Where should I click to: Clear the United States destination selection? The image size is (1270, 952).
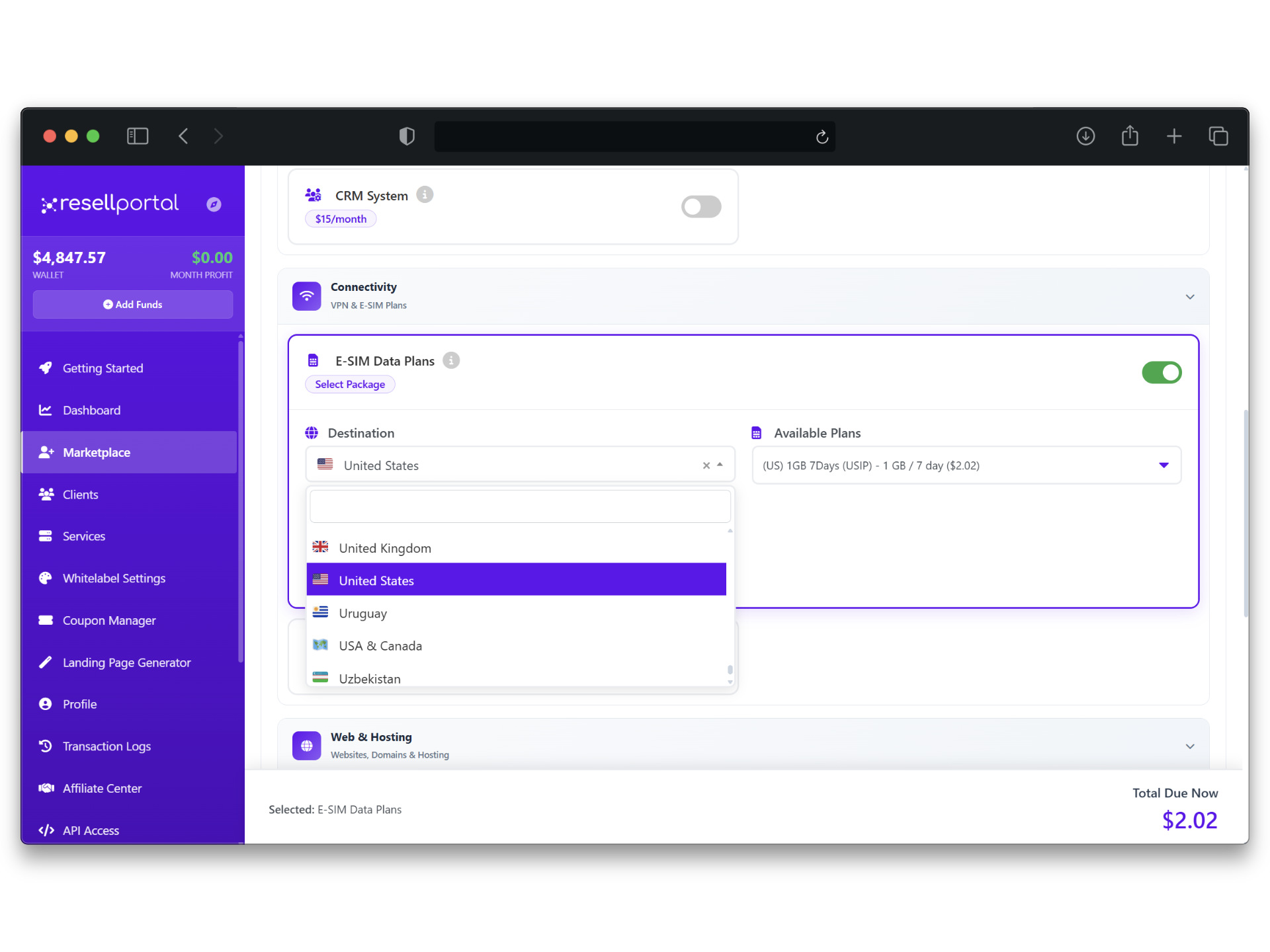click(706, 465)
